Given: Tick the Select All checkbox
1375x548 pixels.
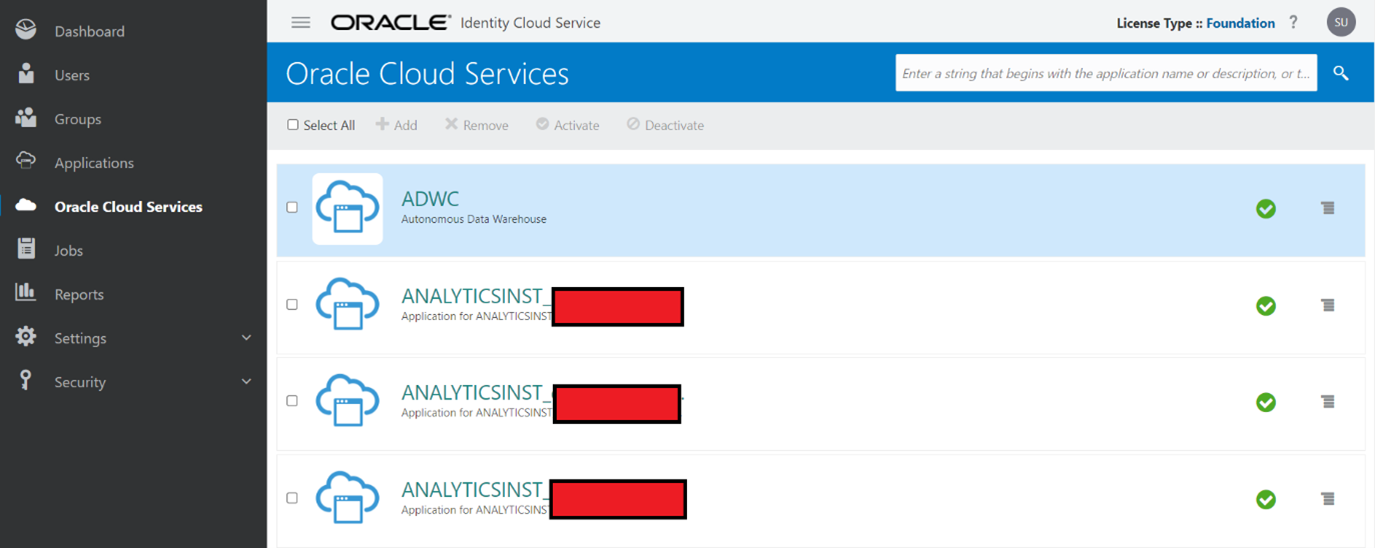Looking at the screenshot, I should 293,125.
